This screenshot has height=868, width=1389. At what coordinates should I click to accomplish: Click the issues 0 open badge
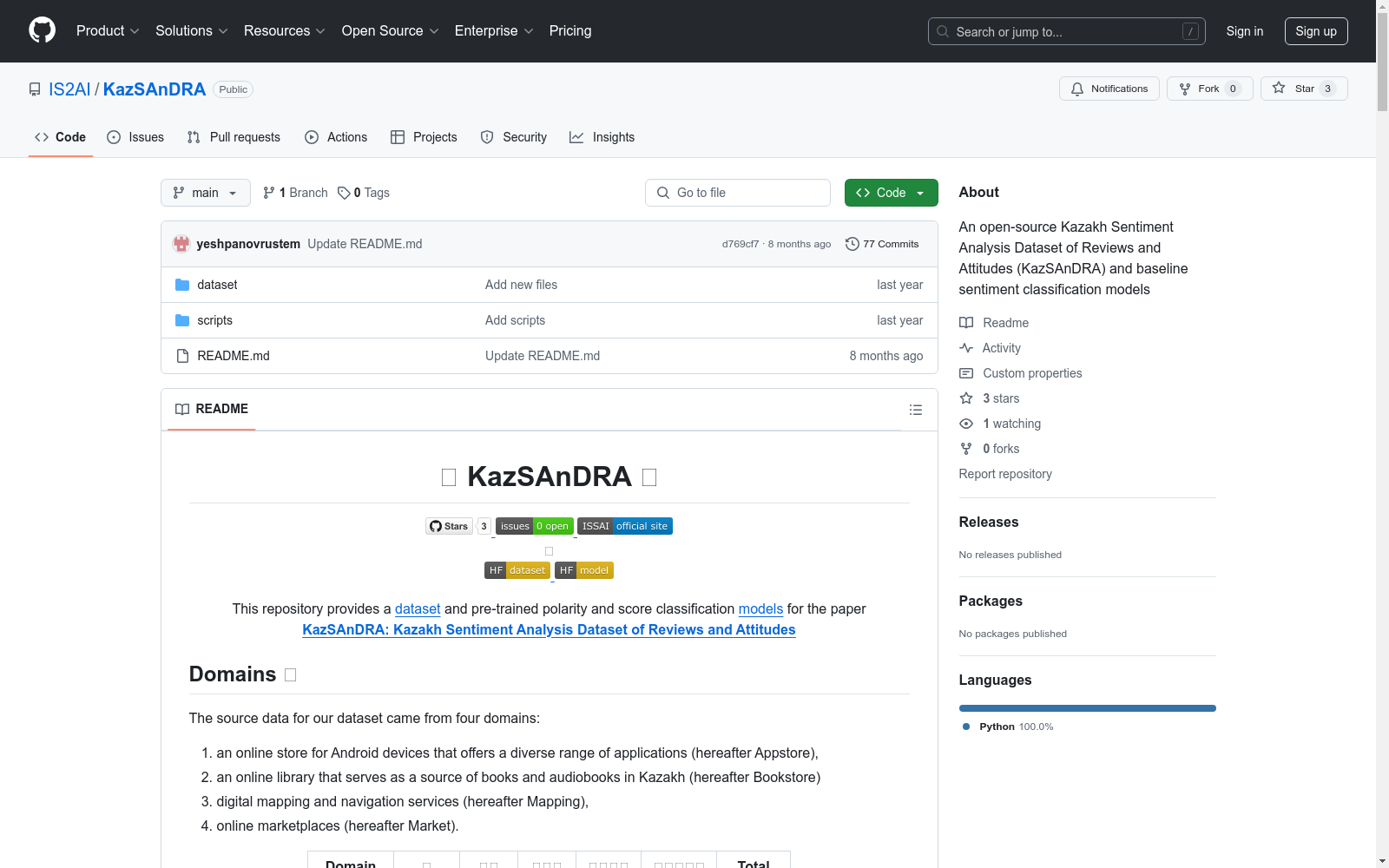click(535, 526)
